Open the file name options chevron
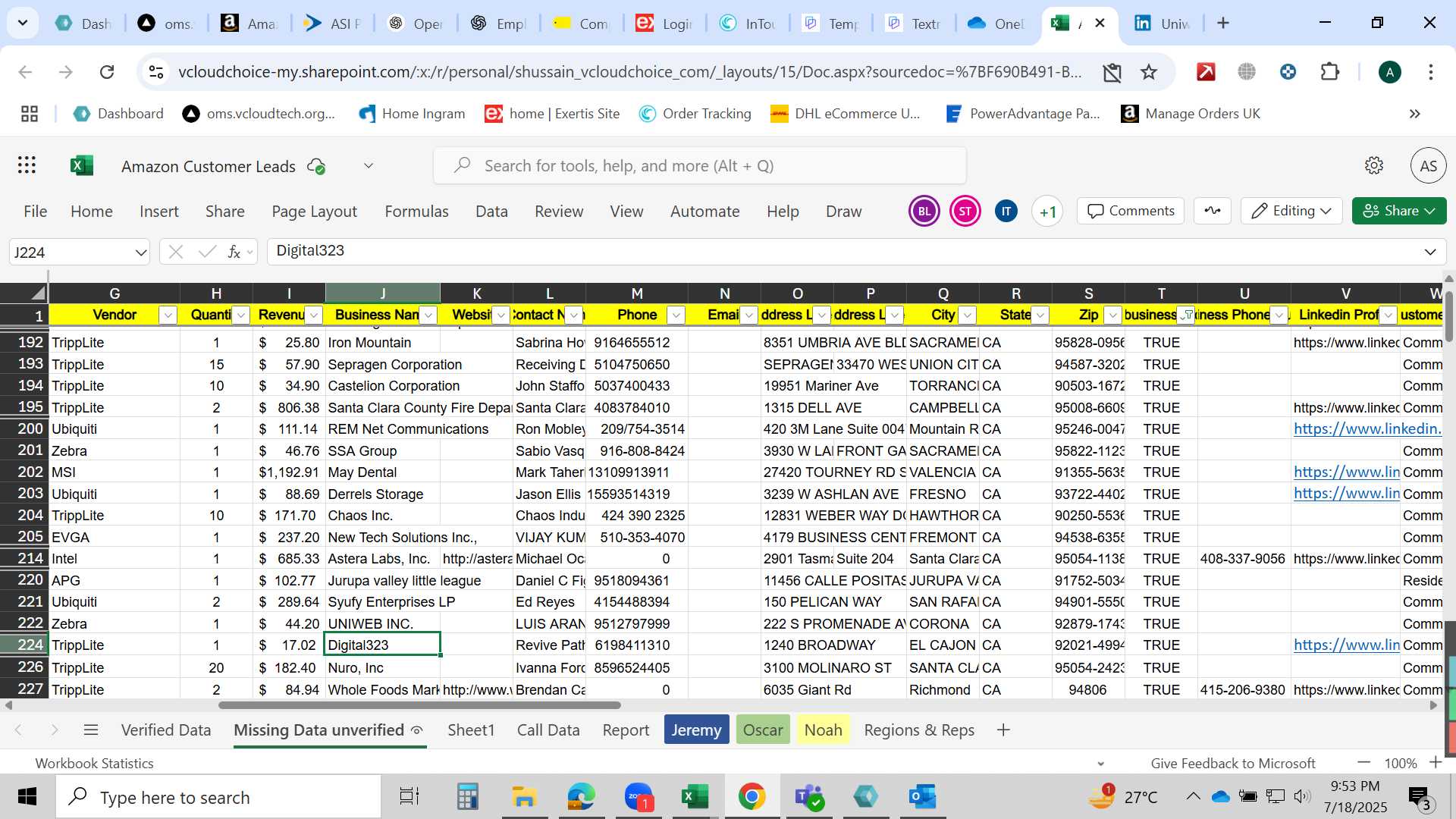Screen dimensions: 1456x819 (x=369, y=166)
